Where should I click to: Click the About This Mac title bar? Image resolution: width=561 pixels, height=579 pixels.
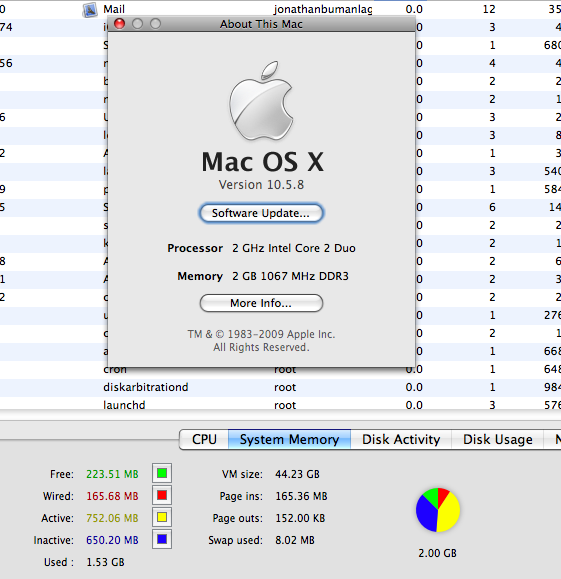coord(261,24)
